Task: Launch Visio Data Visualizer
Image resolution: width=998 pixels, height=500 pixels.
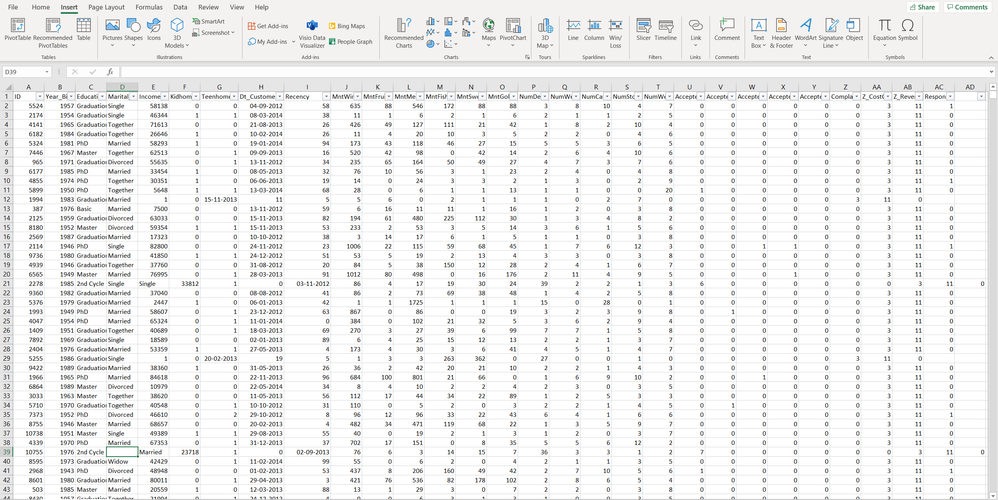Action: click(312, 33)
